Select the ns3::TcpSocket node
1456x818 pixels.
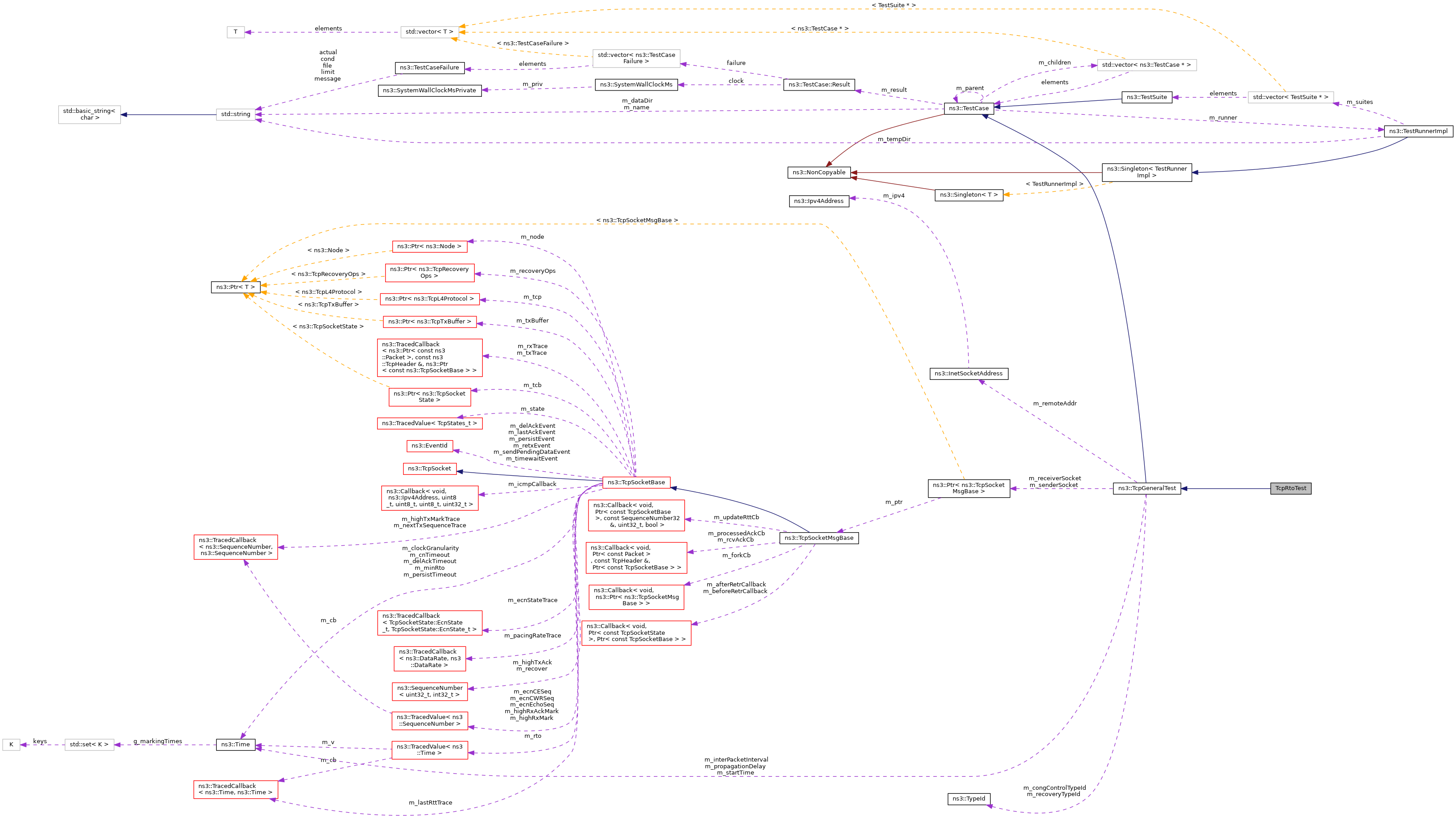click(x=429, y=469)
